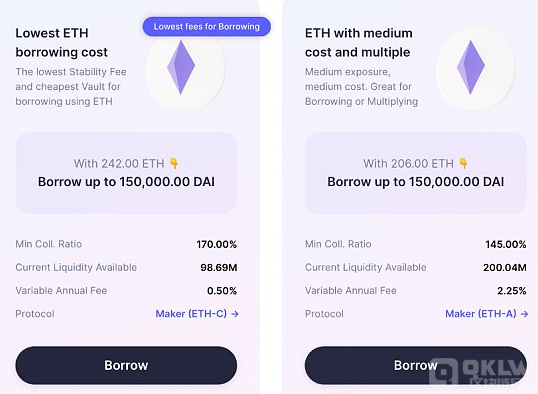Select the Lowest fees for Borrowing badge

point(207,26)
